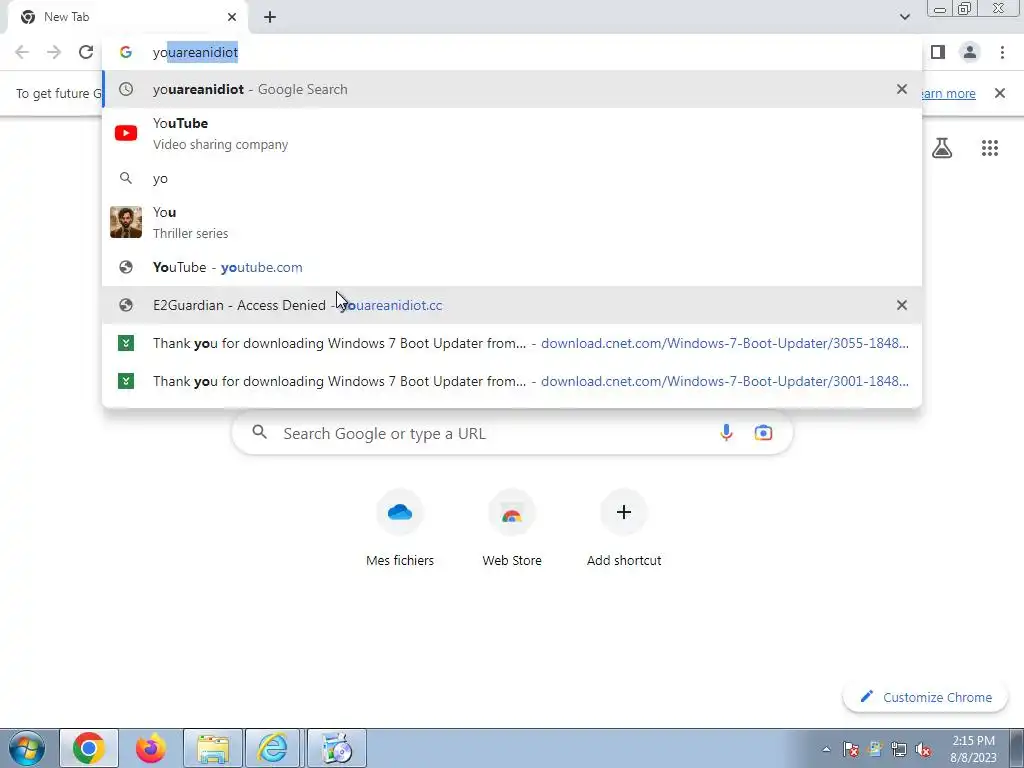Reload the page with refresh icon
This screenshot has width=1024, height=768.
(86, 52)
